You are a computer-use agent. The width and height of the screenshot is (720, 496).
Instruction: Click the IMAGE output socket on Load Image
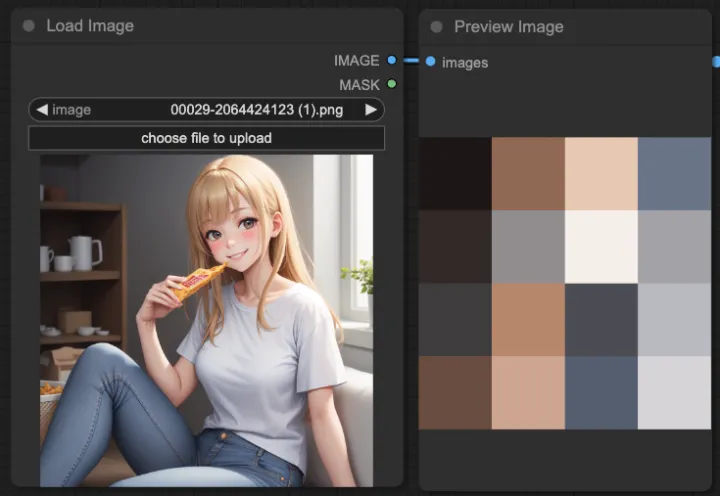pos(392,60)
